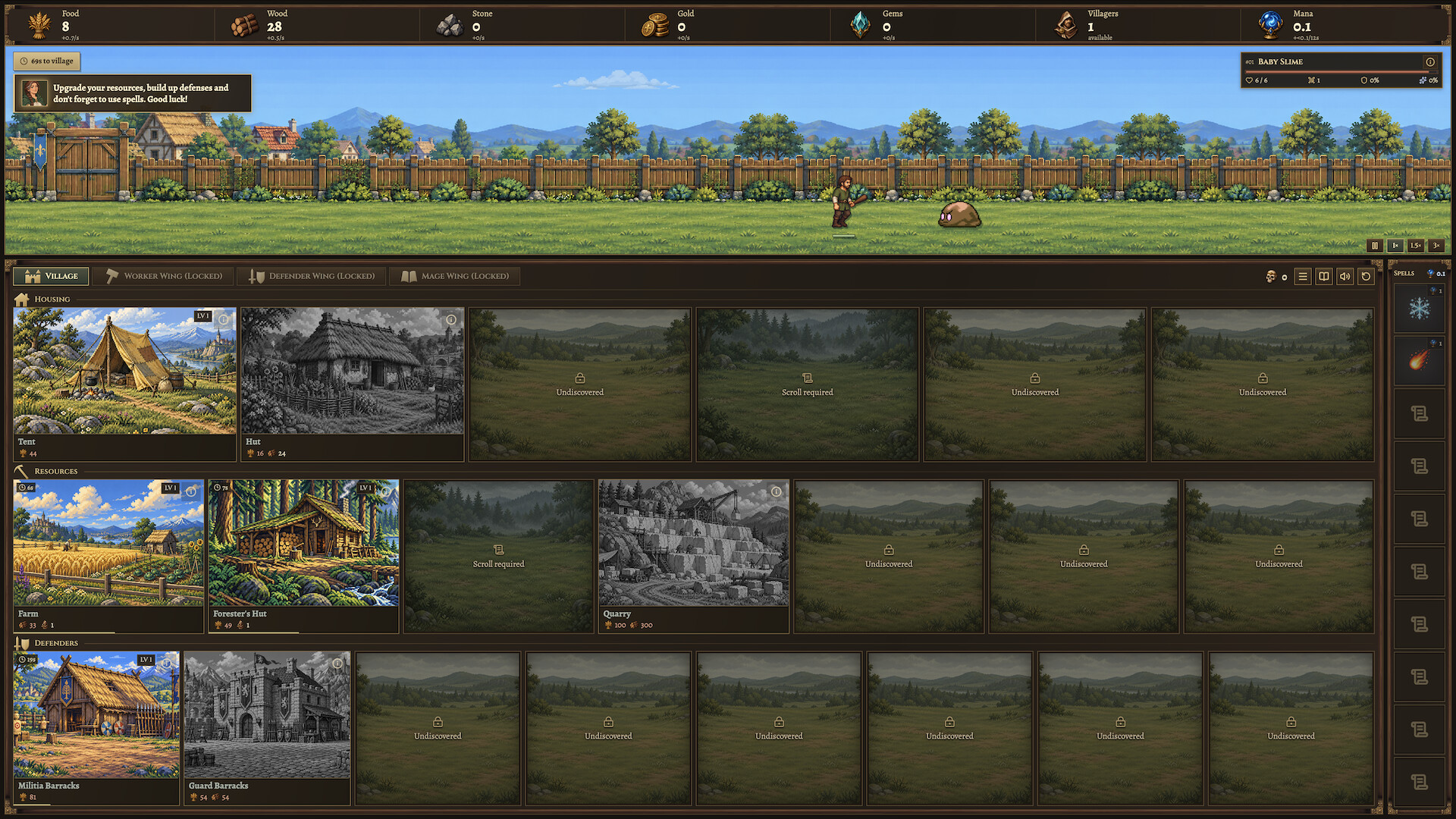Click the circular-arrow reset icon
Image resolution: width=1456 pixels, height=819 pixels.
tap(1367, 277)
